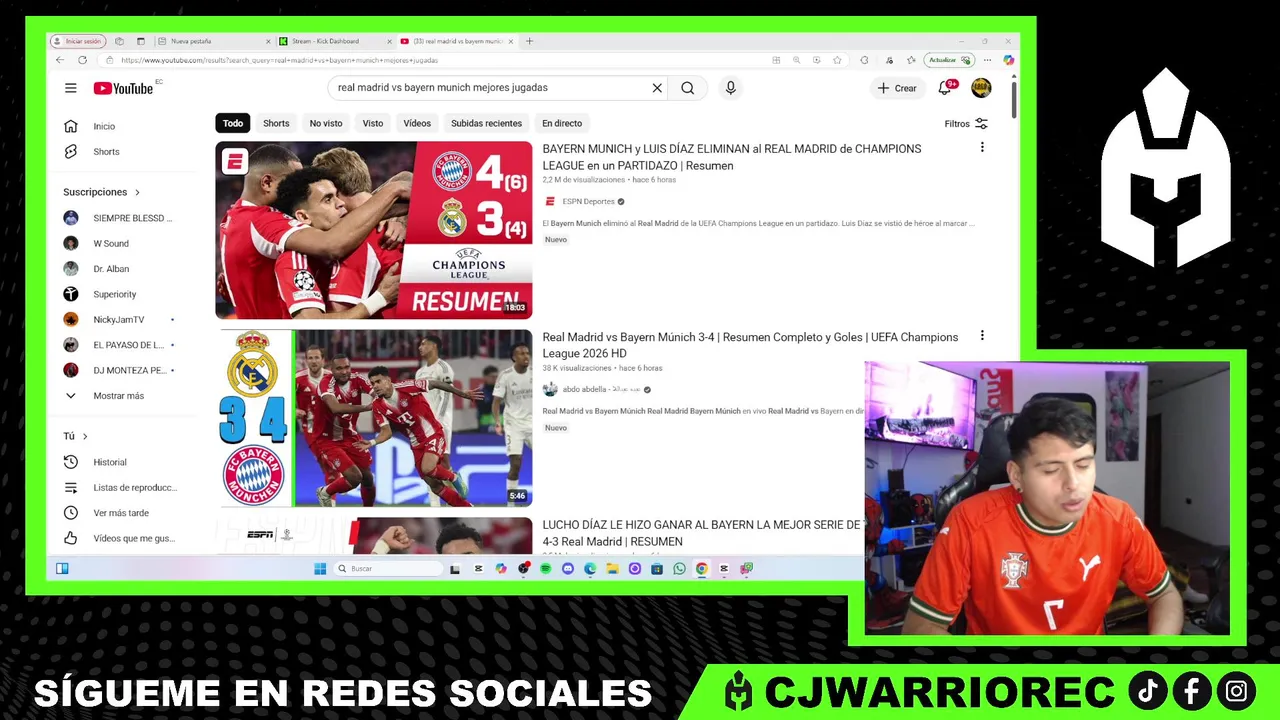Viewport: 1280px width, 720px height.
Task: Open the Filtros filter options
Action: pyautogui.click(x=966, y=124)
